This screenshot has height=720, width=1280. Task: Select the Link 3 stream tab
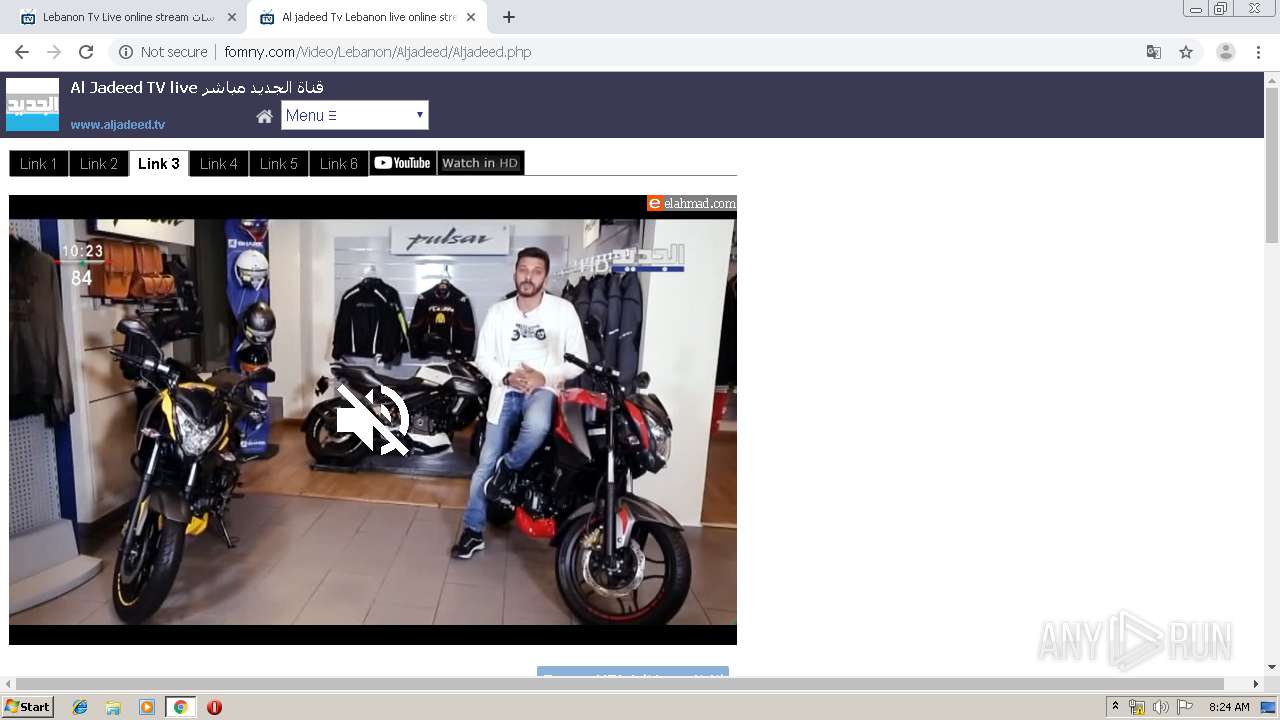159,163
